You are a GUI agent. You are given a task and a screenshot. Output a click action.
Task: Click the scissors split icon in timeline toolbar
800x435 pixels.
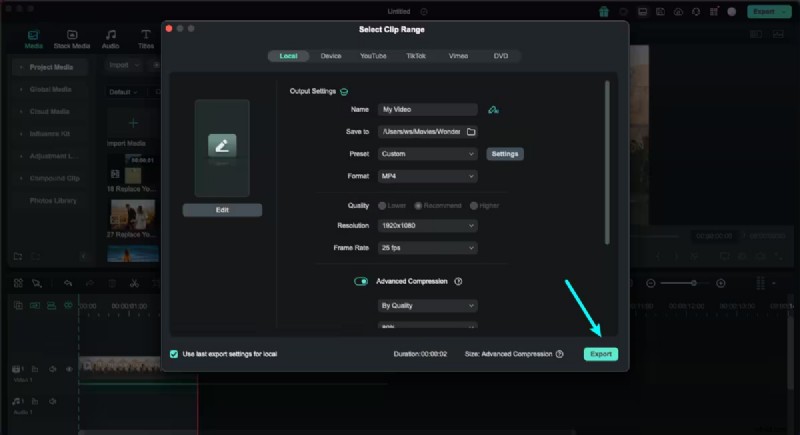134,283
